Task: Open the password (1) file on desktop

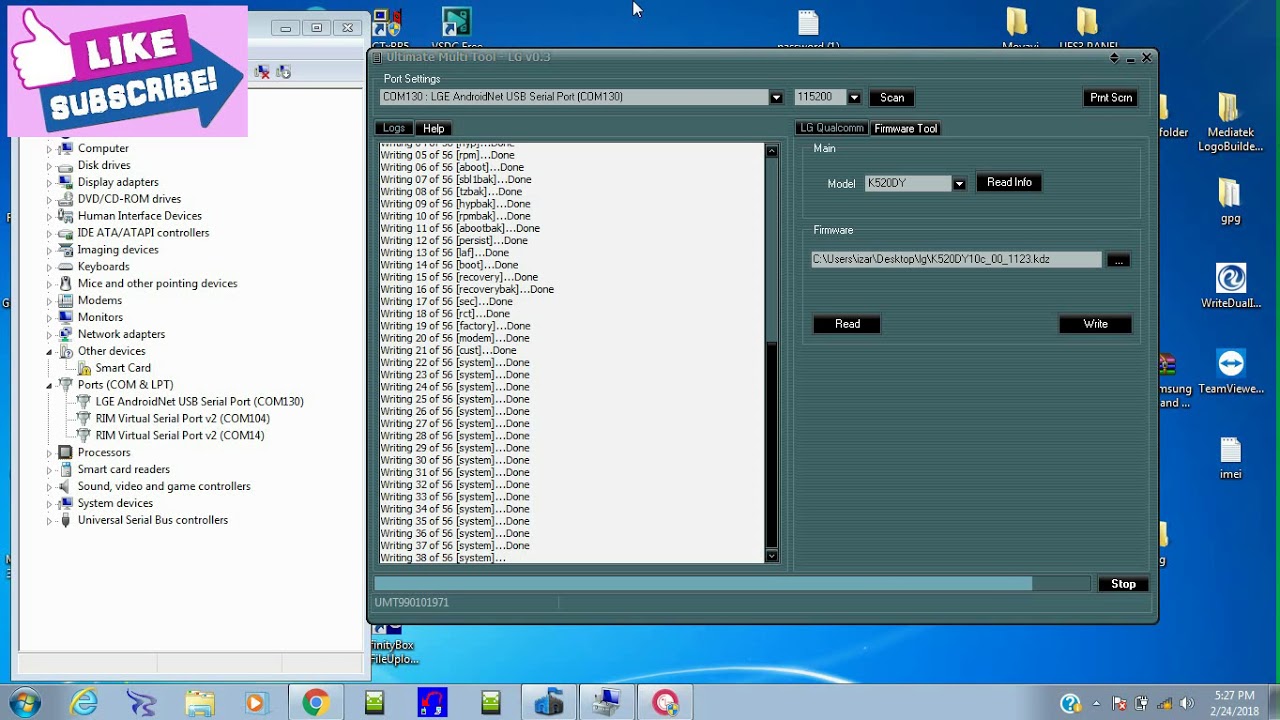Action: click(x=808, y=29)
